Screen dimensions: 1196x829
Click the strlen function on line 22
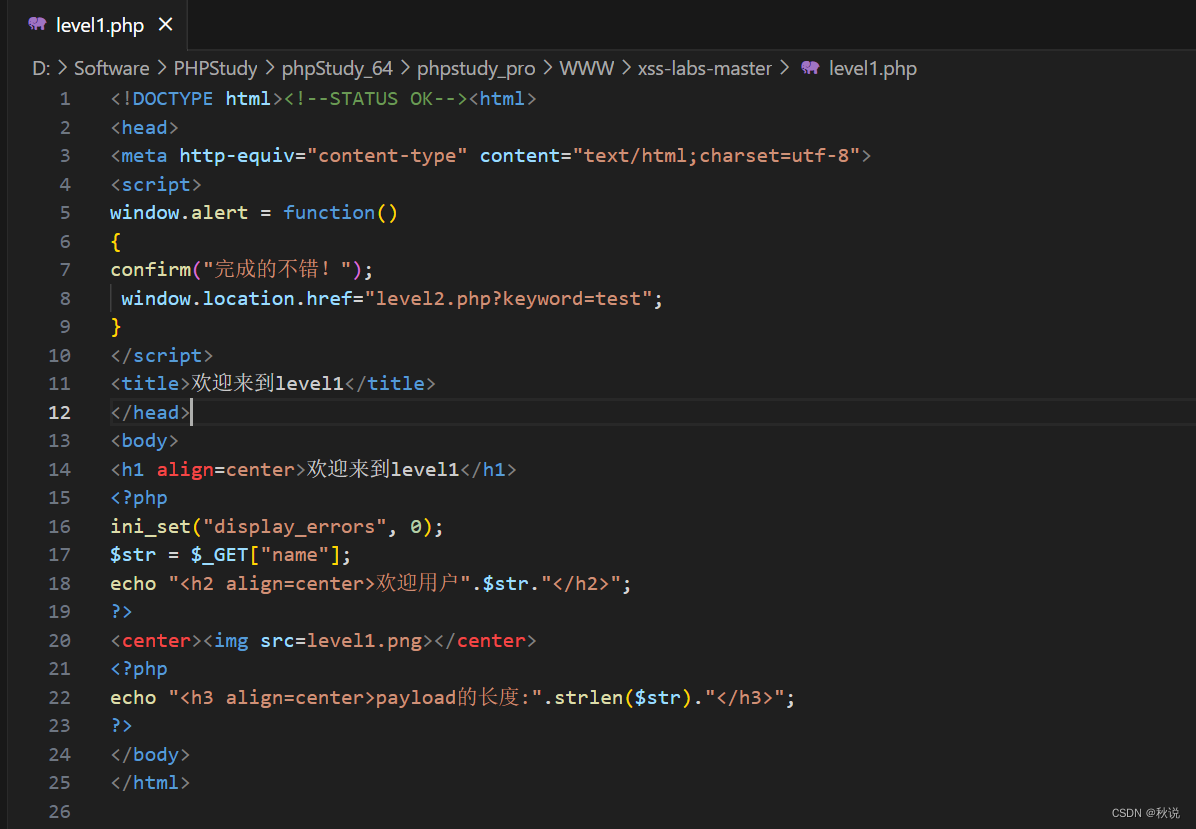point(588,698)
